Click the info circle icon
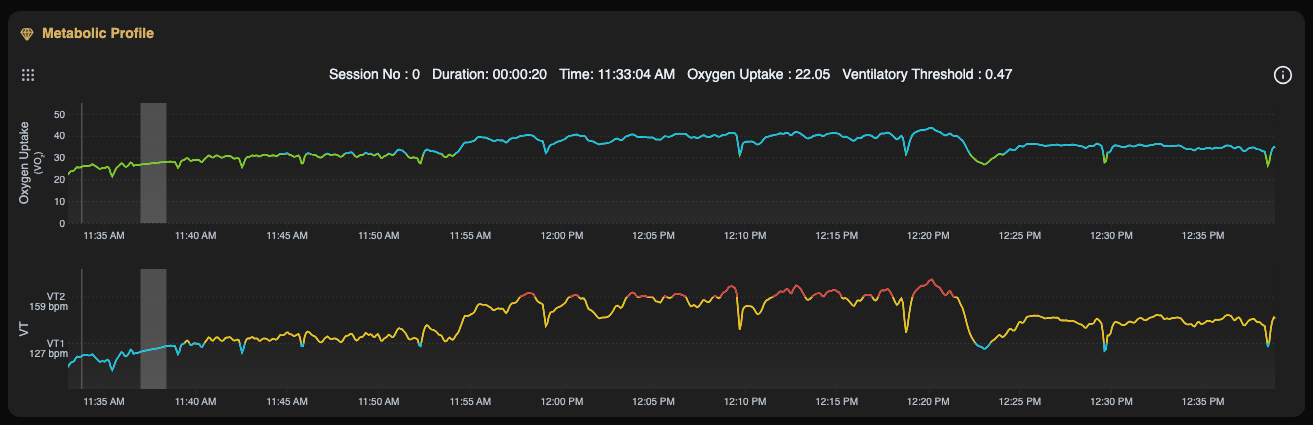The width and height of the screenshot is (1313, 425). (x=1283, y=75)
